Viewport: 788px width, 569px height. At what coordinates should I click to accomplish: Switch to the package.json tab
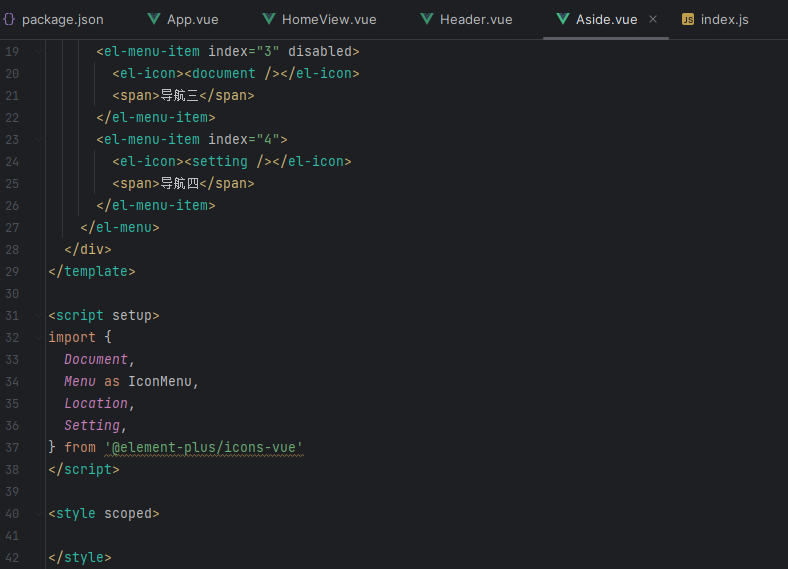pyautogui.click(x=62, y=20)
